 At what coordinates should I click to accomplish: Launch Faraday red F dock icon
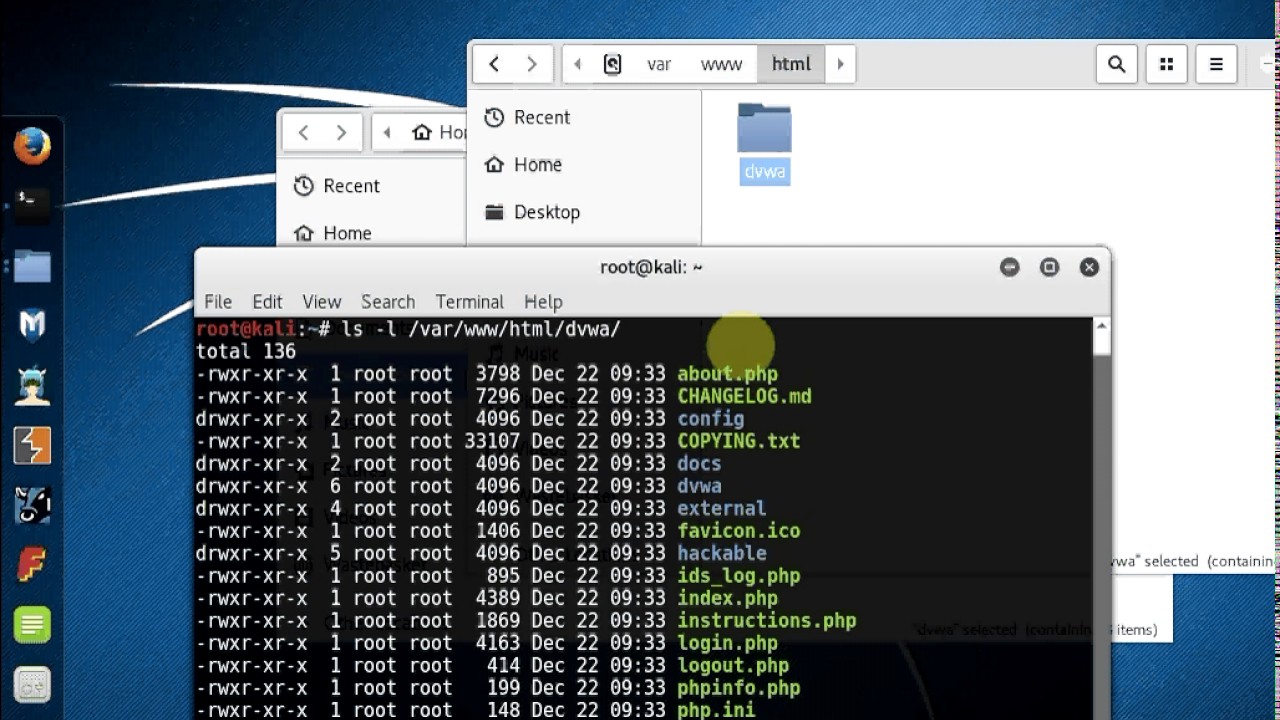[32, 565]
